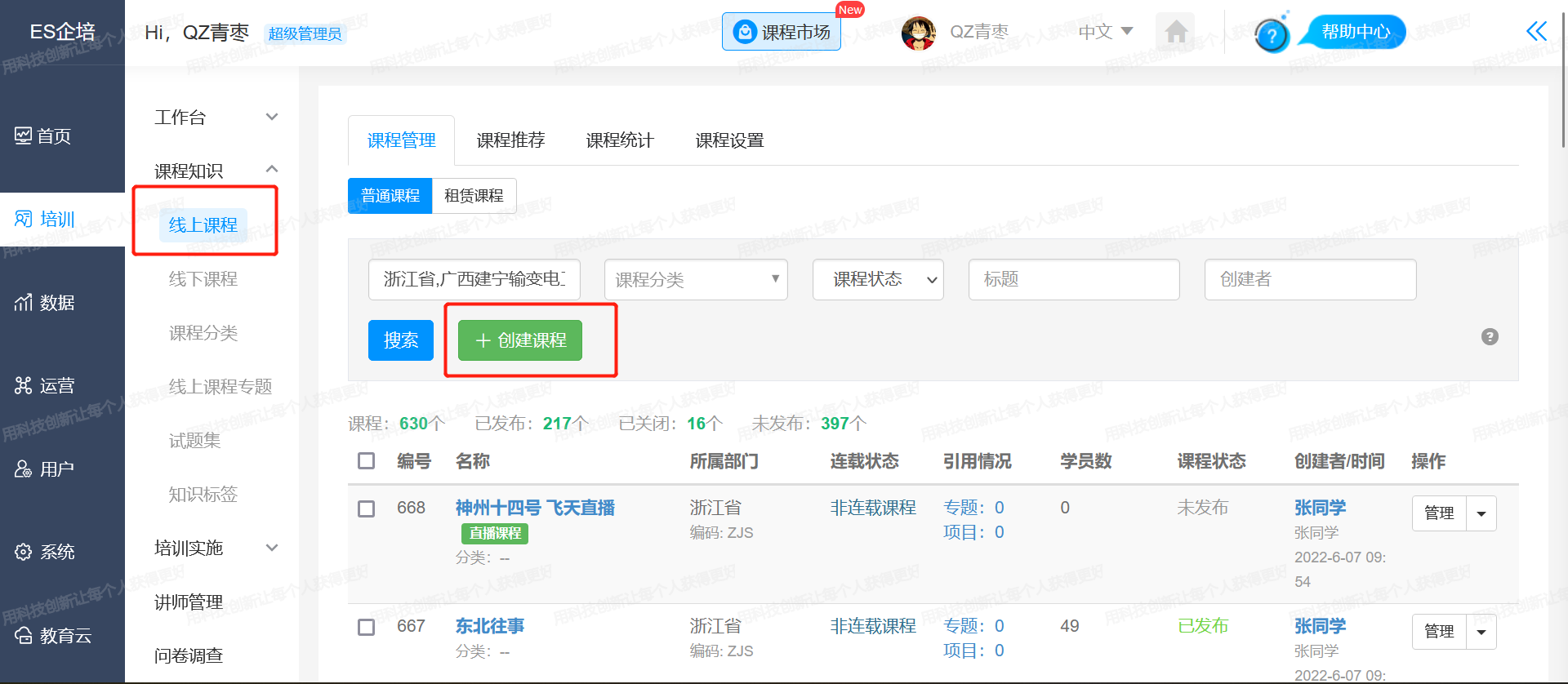This screenshot has height=684, width=1568.
Task: Focus the 创建者 creator input field
Action: [1310, 279]
